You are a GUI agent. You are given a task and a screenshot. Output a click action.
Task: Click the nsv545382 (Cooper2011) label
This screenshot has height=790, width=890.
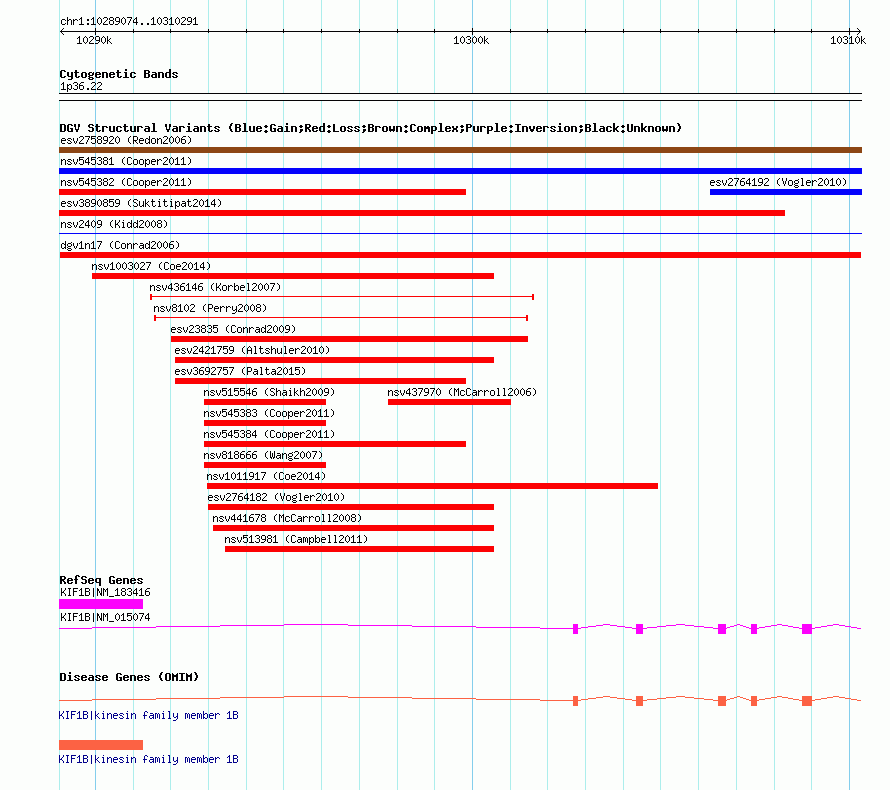click(126, 182)
